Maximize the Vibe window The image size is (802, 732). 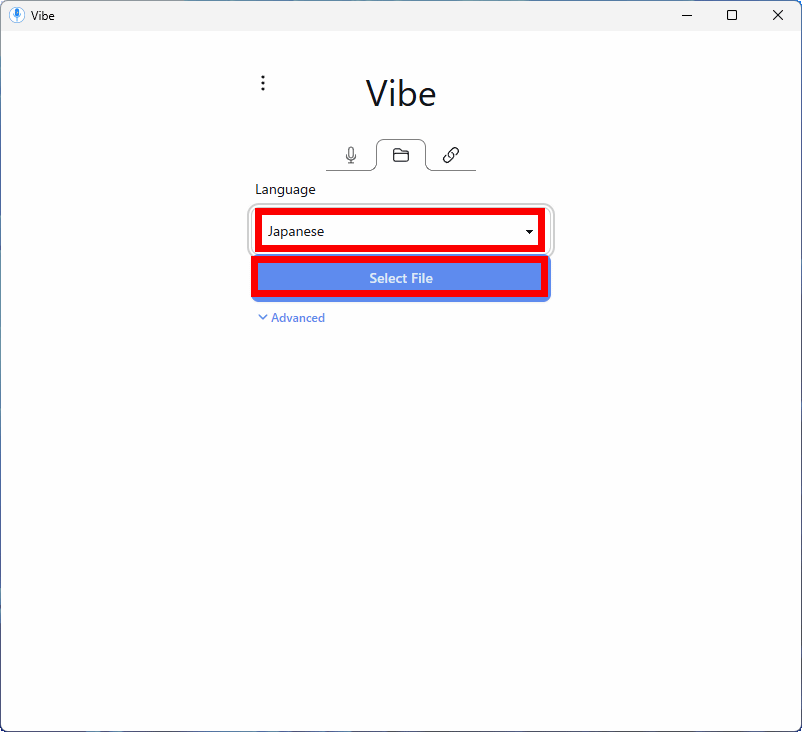click(x=732, y=15)
